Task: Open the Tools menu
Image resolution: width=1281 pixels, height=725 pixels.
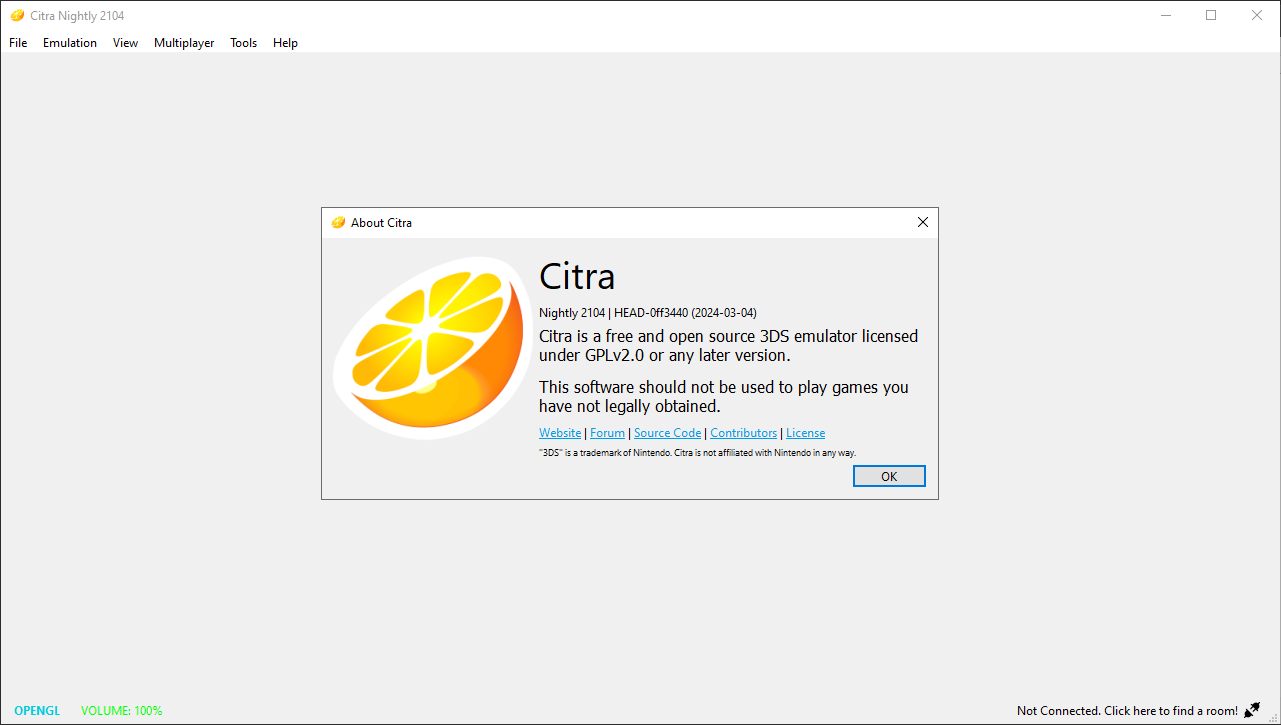Action: (243, 43)
